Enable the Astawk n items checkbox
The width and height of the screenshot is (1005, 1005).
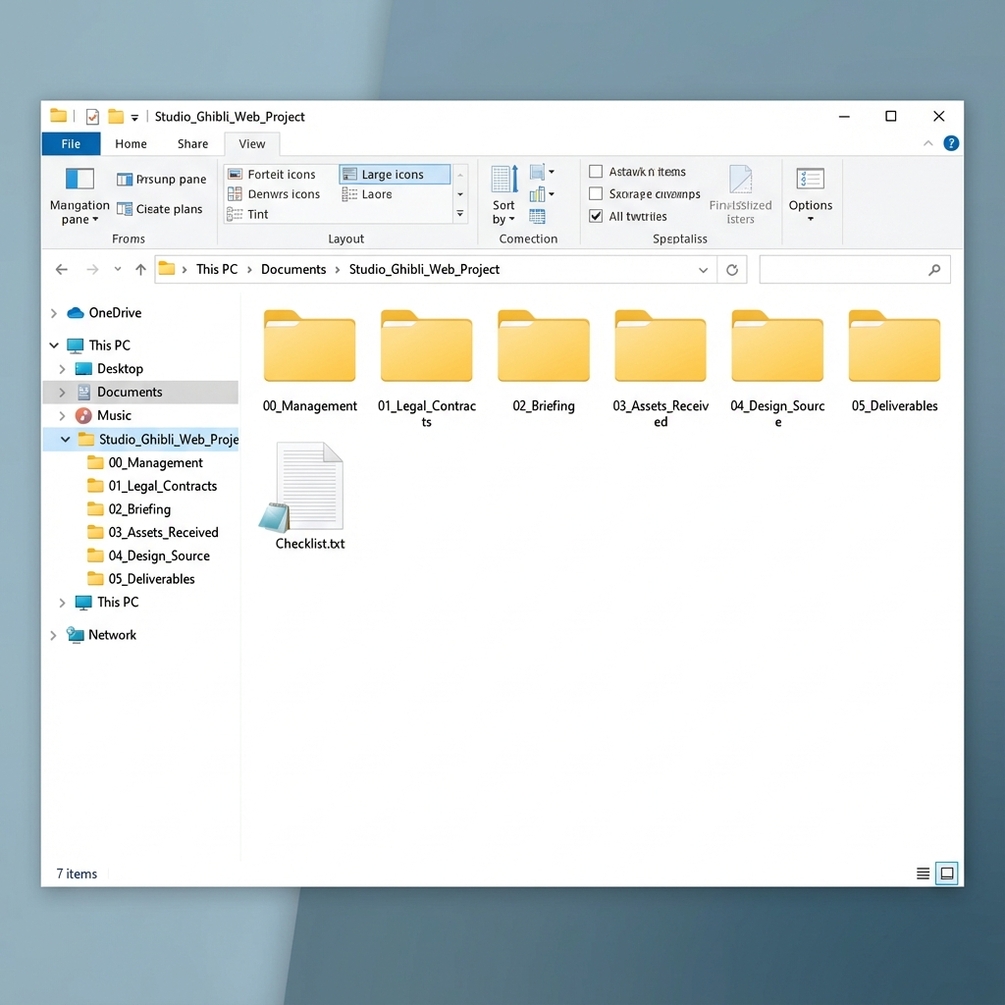(x=595, y=172)
